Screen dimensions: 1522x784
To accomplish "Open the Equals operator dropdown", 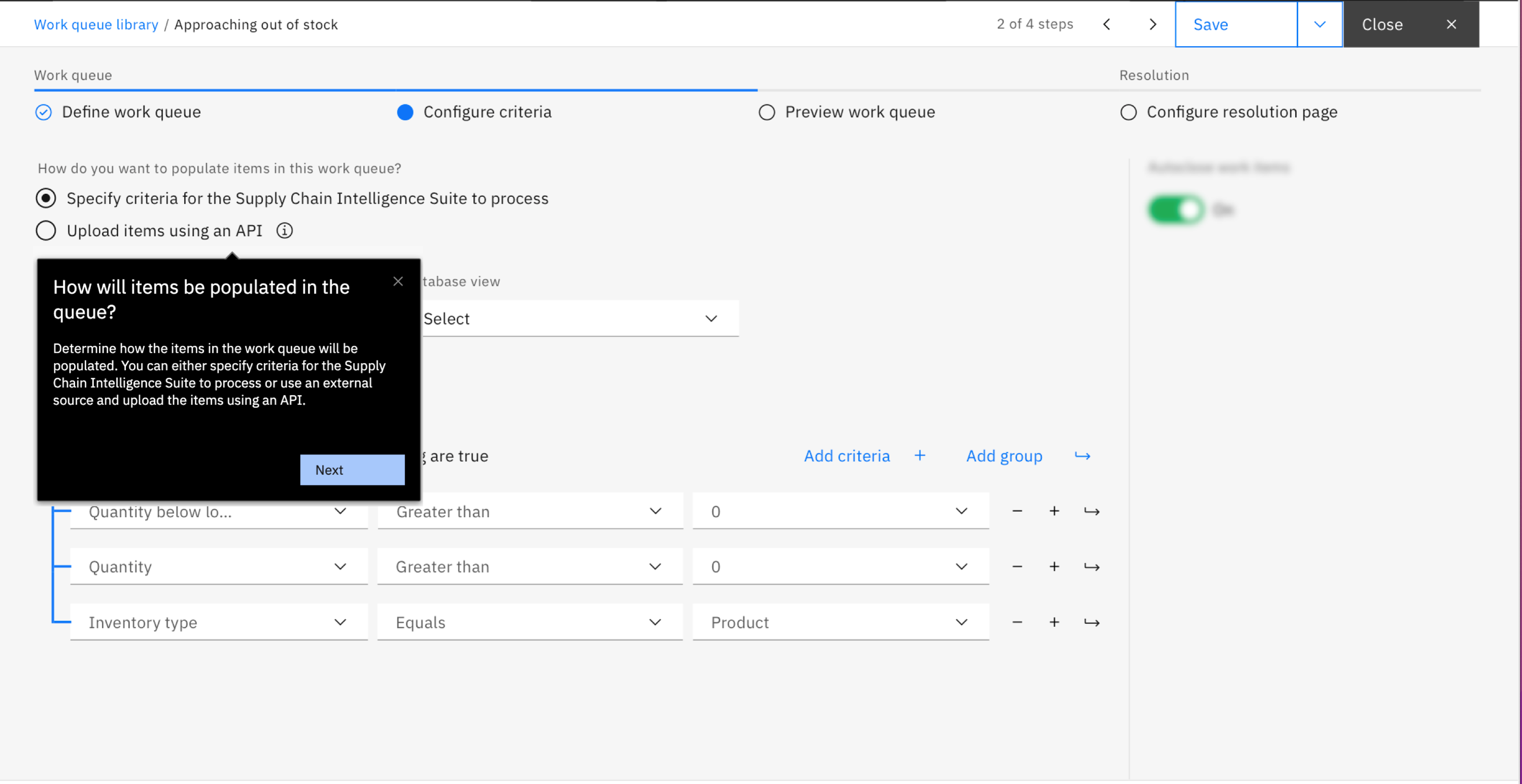I will pyautogui.click(x=529, y=622).
